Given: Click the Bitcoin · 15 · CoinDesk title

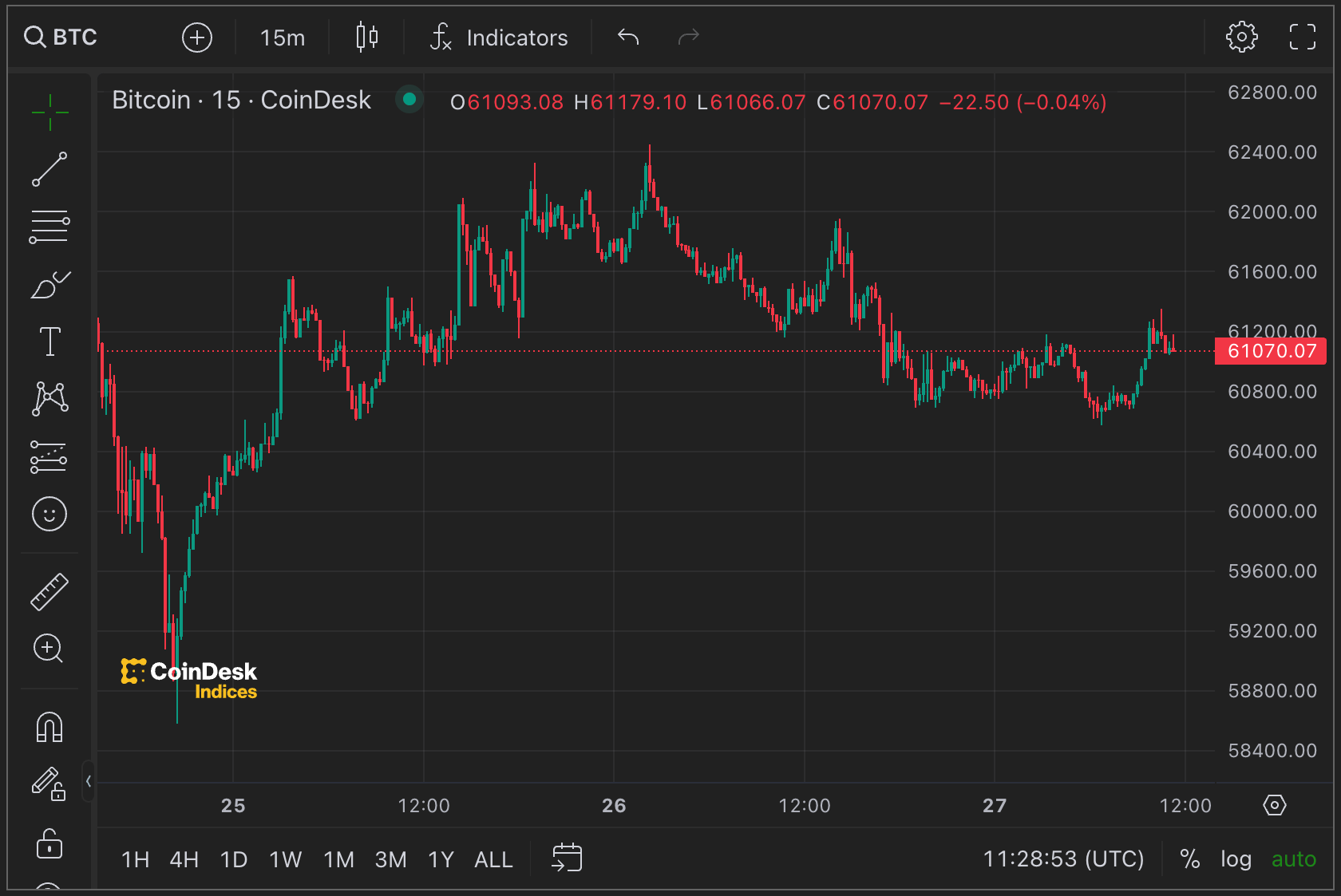Looking at the screenshot, I should tap(241, 100).
